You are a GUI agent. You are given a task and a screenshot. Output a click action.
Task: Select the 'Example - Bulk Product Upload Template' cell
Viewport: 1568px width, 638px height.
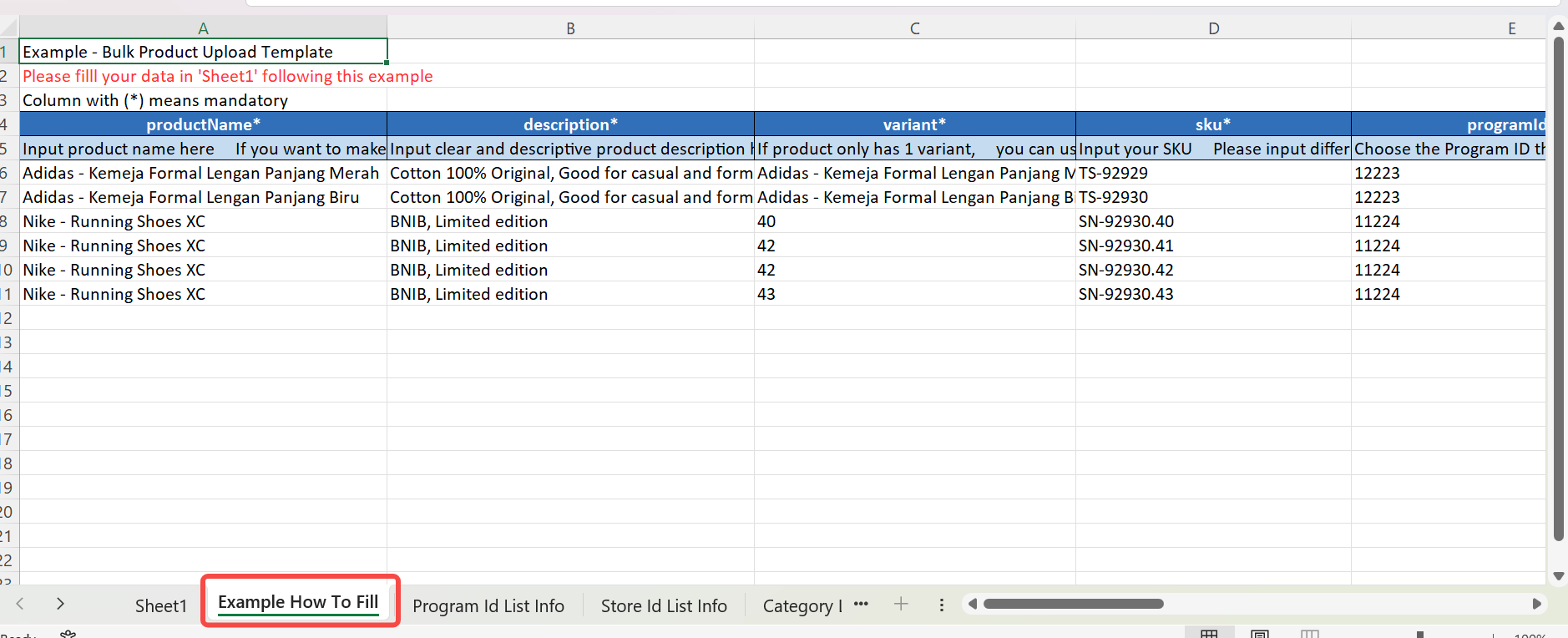(x=203, y=52)
